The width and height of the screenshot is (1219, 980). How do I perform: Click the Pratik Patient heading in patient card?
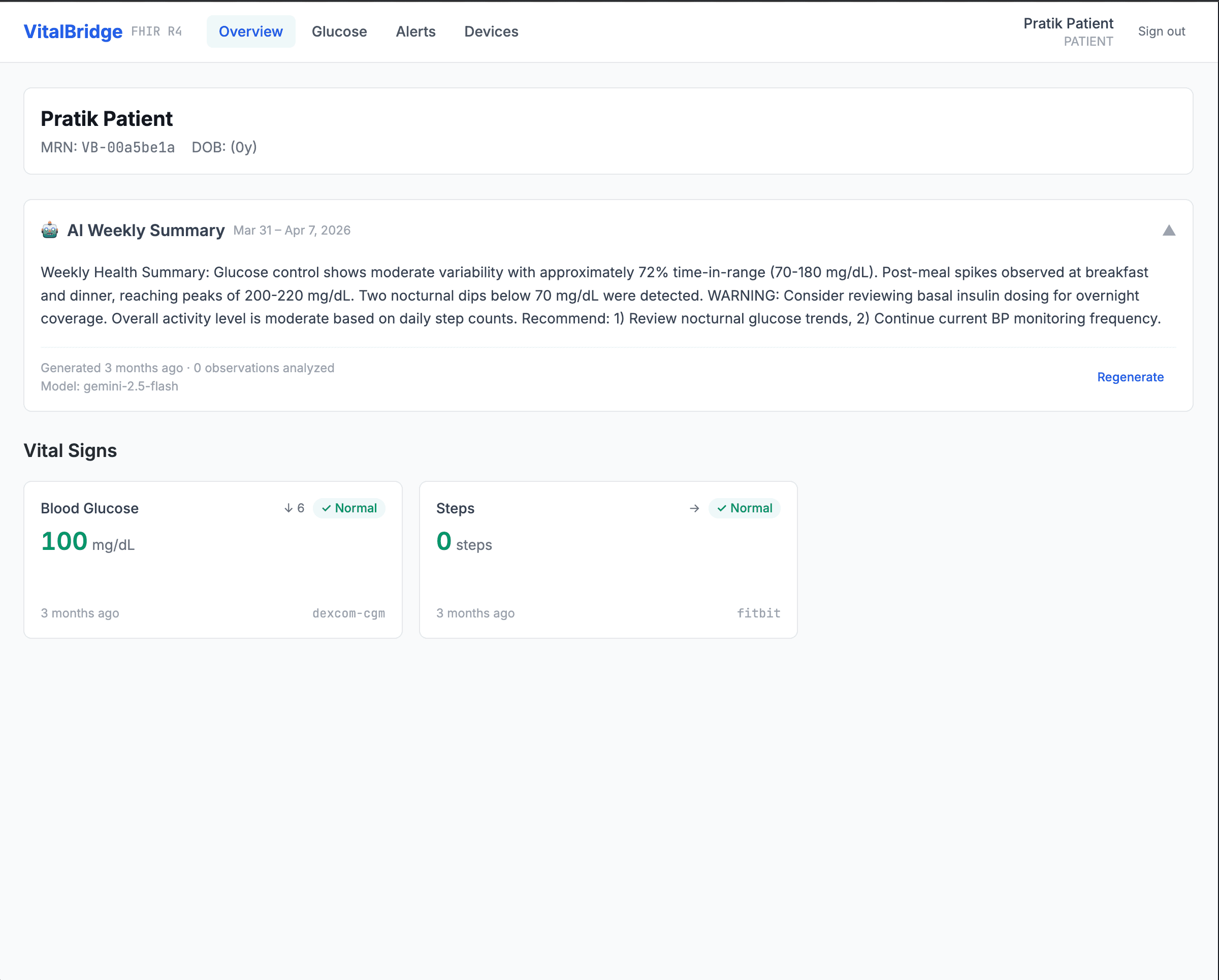[x=107, y=119]
